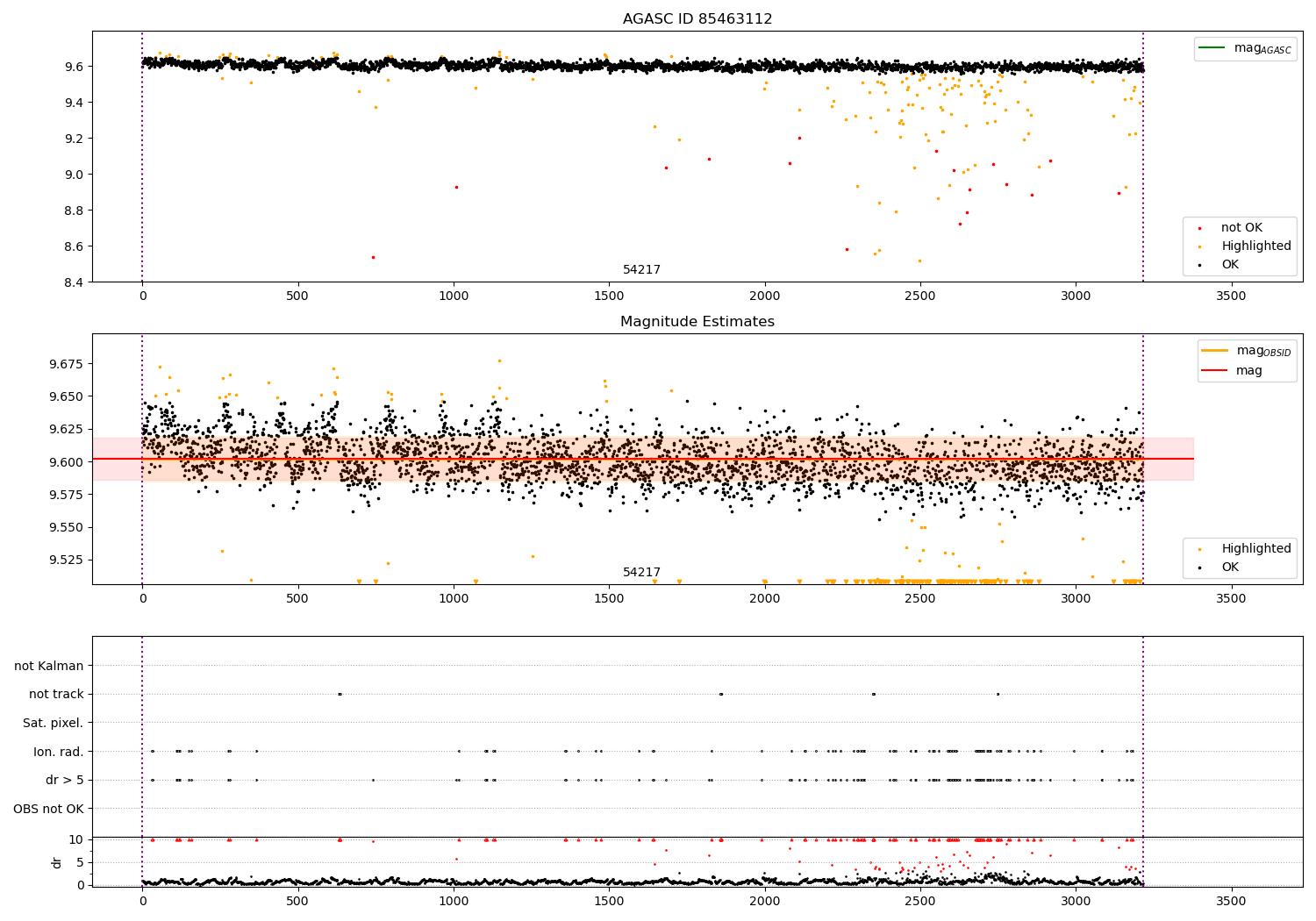Click the 'Sat. pixel.' row label
The width and height of the screenshot is (1316, 921).
coord(54,723)
